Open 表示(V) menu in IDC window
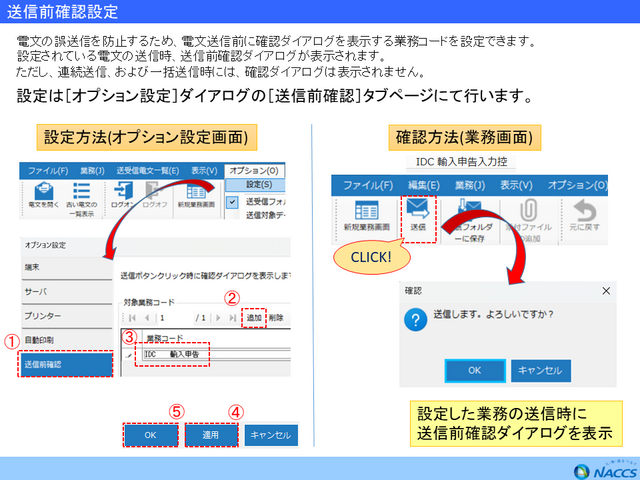 516,185
